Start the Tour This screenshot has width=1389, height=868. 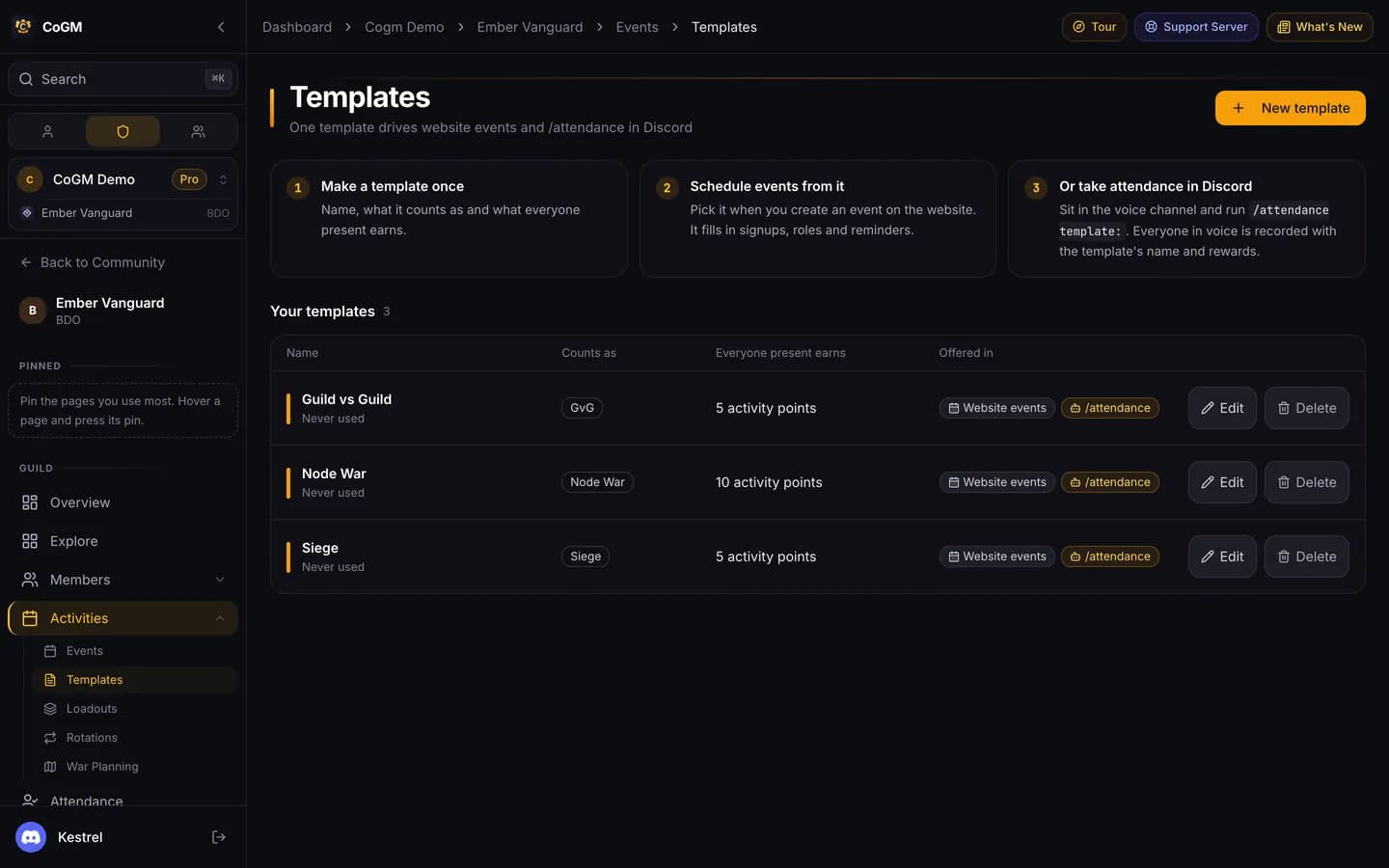click(x=1094, y=27)
